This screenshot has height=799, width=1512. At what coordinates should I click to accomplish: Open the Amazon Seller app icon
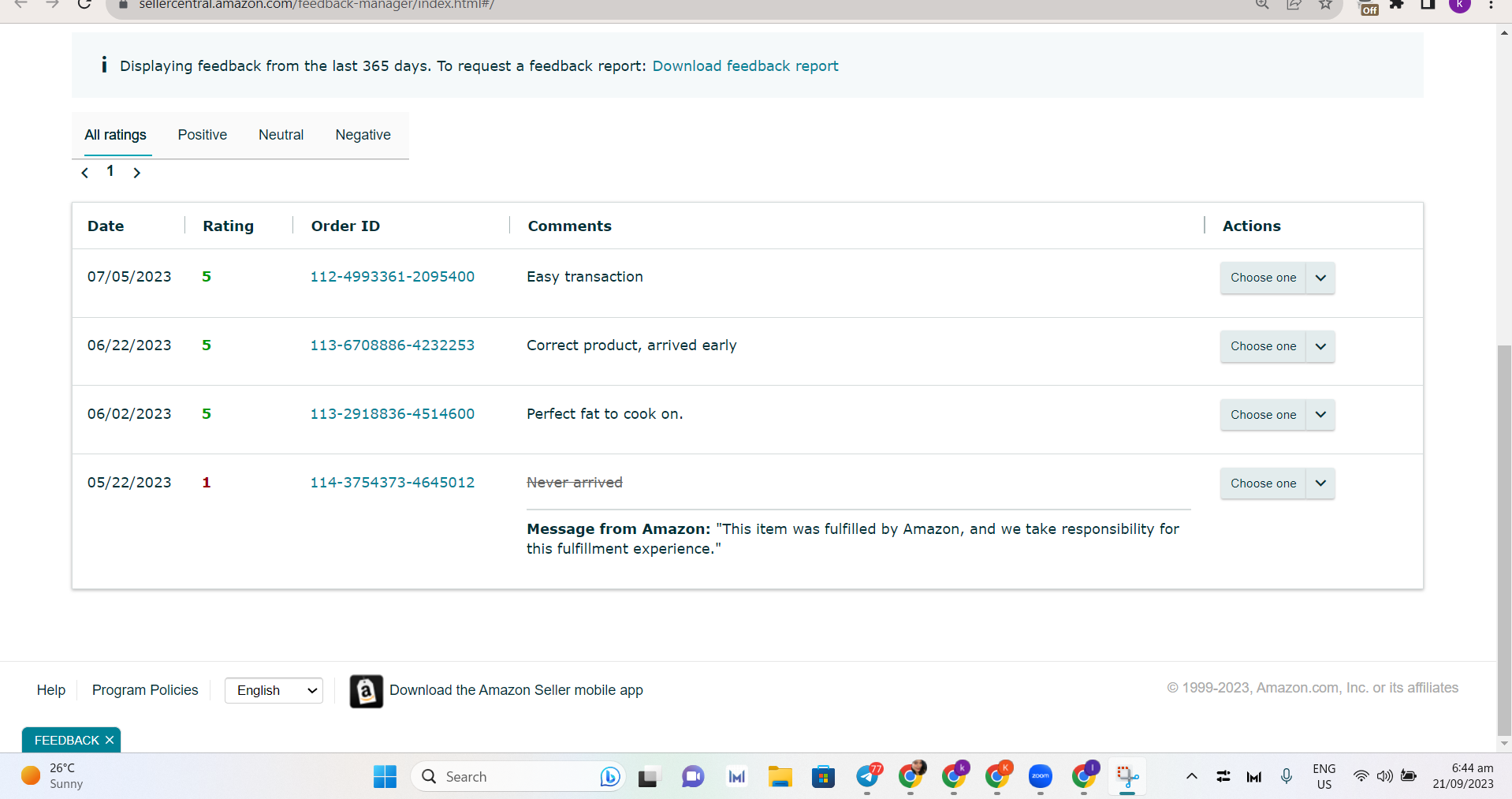[367, 691]
